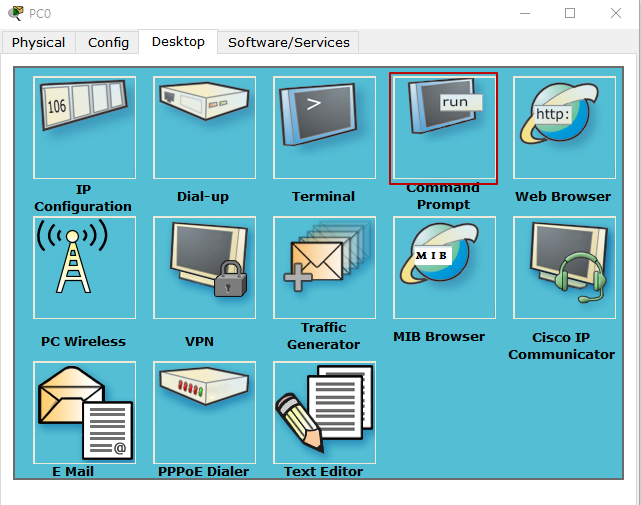Image resolution: width=641 pixels, height=505 pixels.
Task: Close the PC0 window
Action: tap(616, 13)
